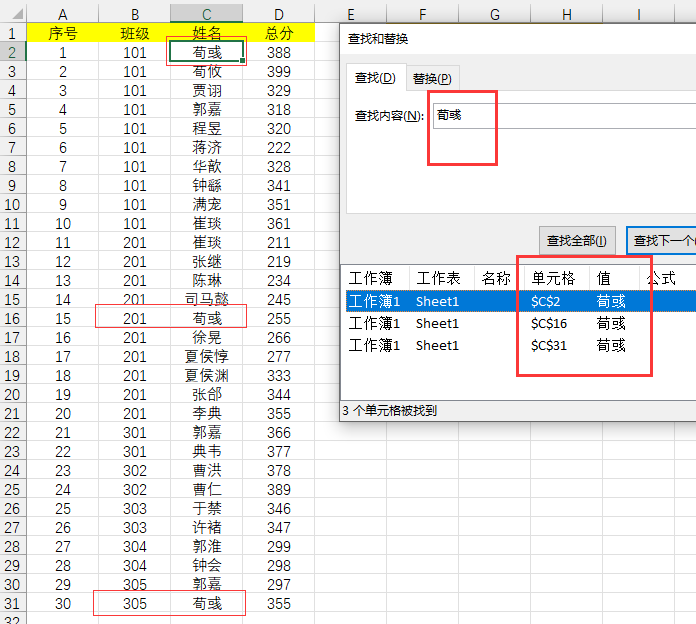Sort results by 工作簿 column header
Image resolution: width=696 pixels, height=624 pixels.
click(375, 278)
